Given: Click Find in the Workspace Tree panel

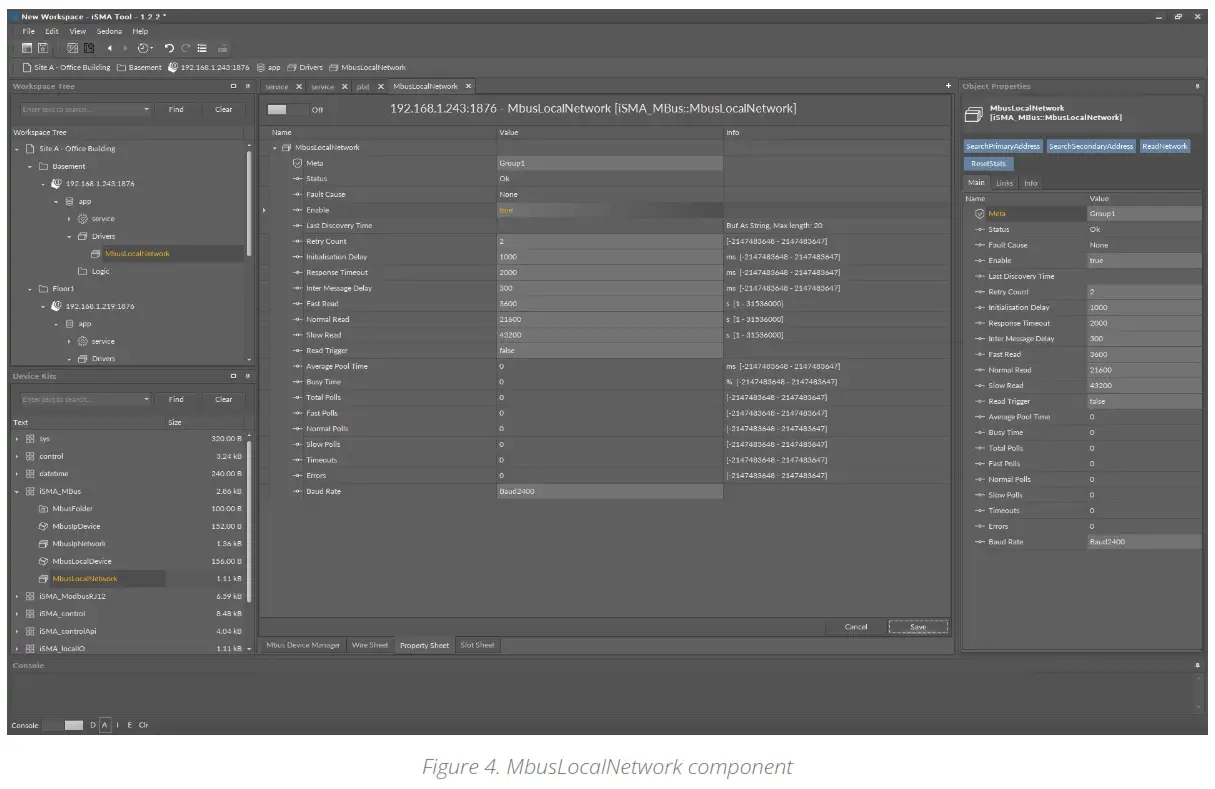Looking at the screenshot, I should [x=176, y=109].
